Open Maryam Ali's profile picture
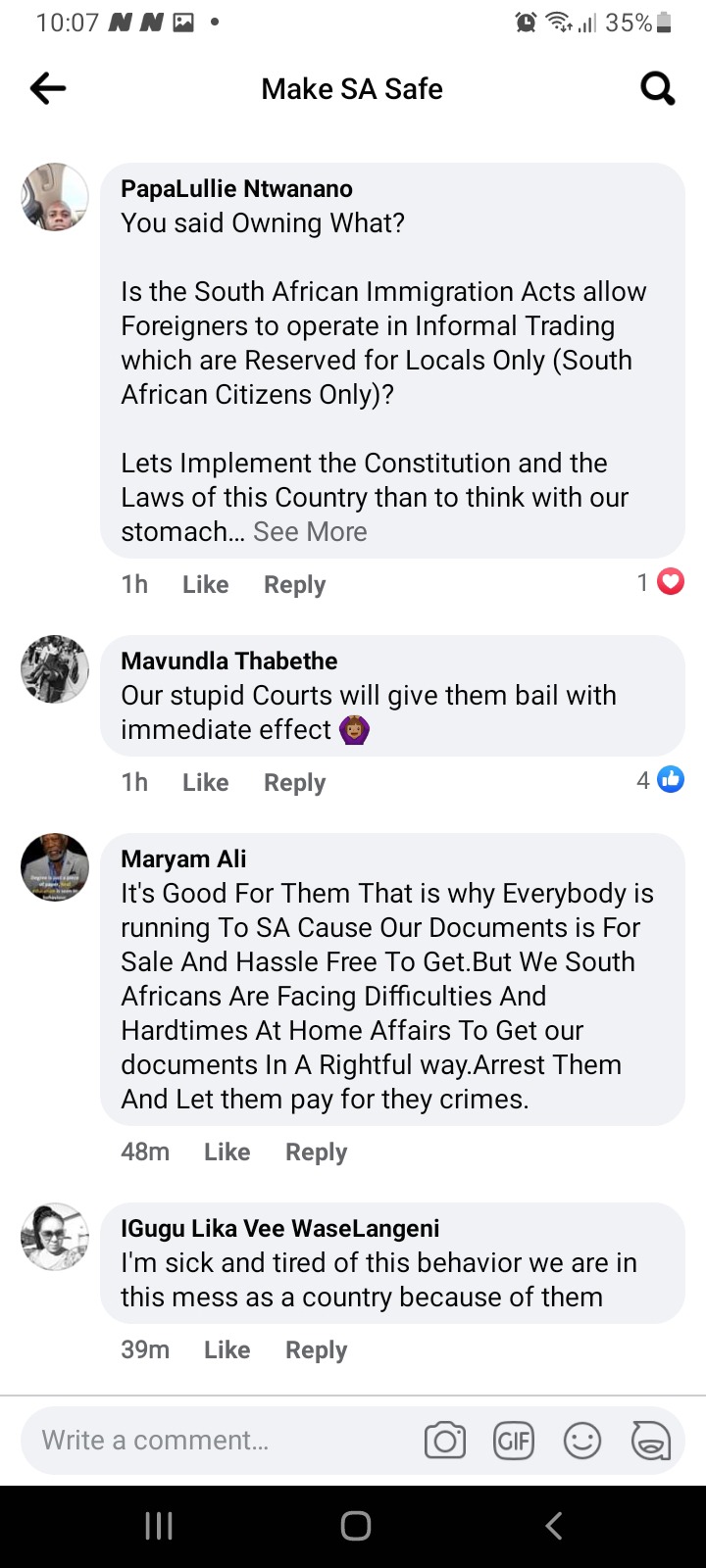The width and height of the screenshot is (706, 1568). coord(55,866)
